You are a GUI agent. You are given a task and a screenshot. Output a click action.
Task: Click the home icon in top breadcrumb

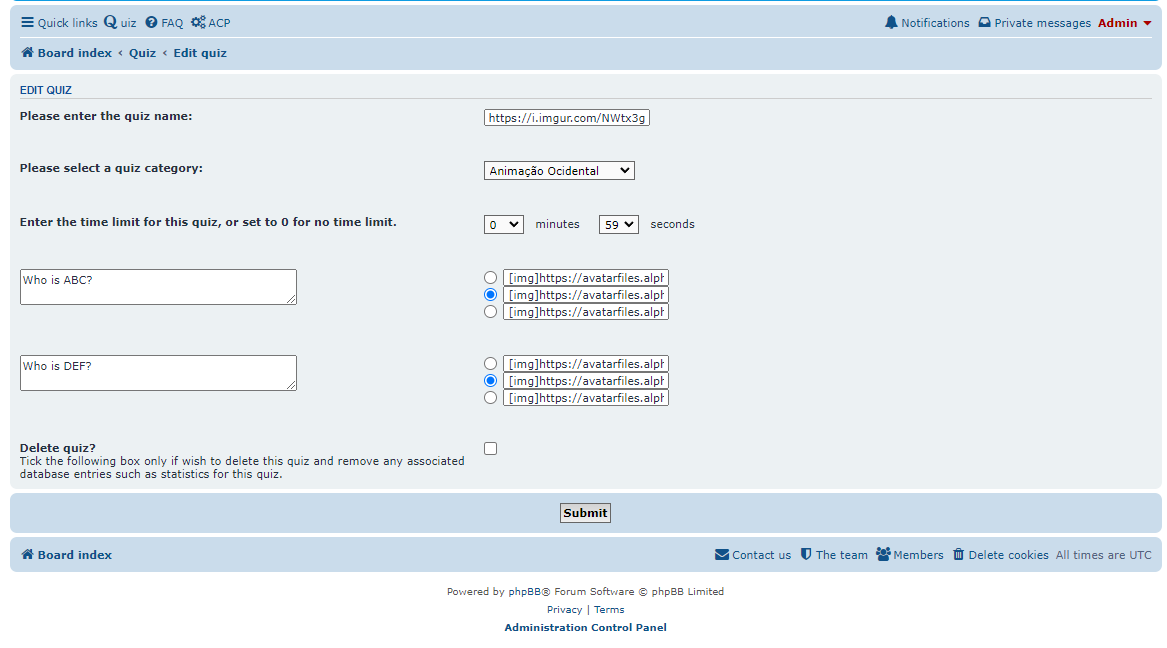click(28, 52)
